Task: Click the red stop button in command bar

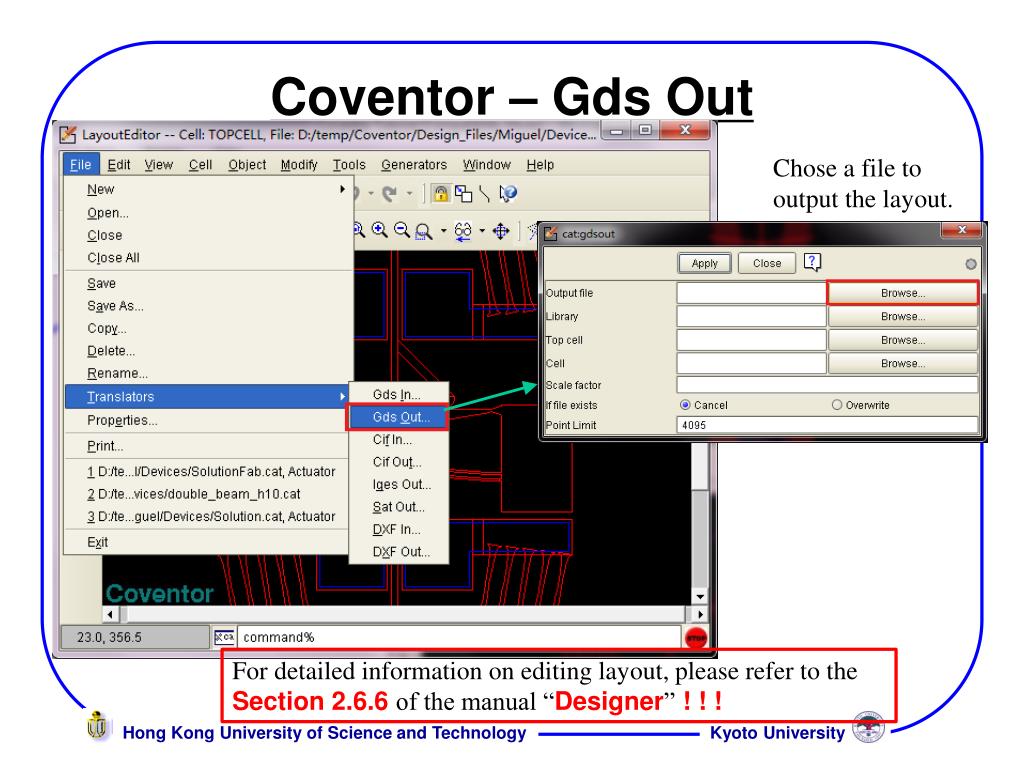Action: pyautogui.click(x=696, y=637)
